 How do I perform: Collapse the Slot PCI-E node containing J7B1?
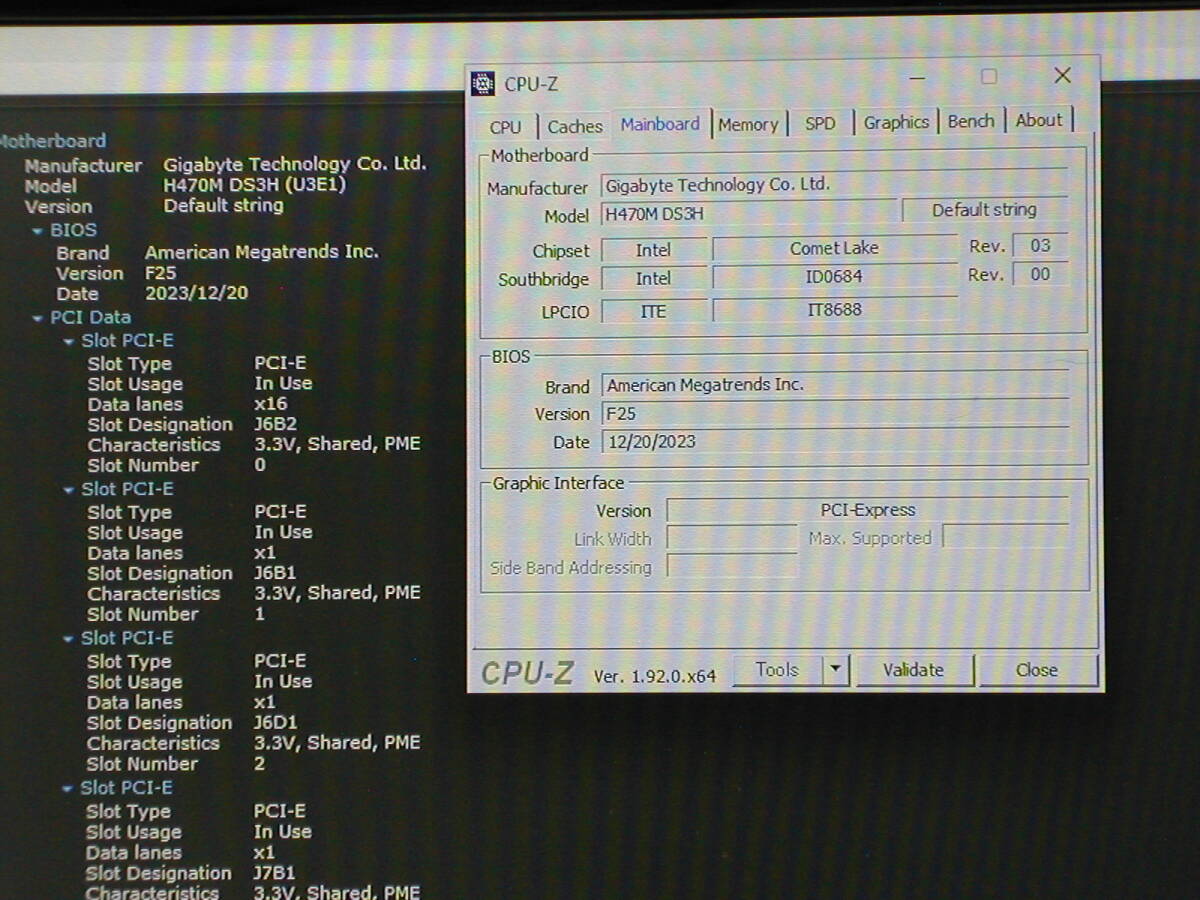[x=68, y=789]
